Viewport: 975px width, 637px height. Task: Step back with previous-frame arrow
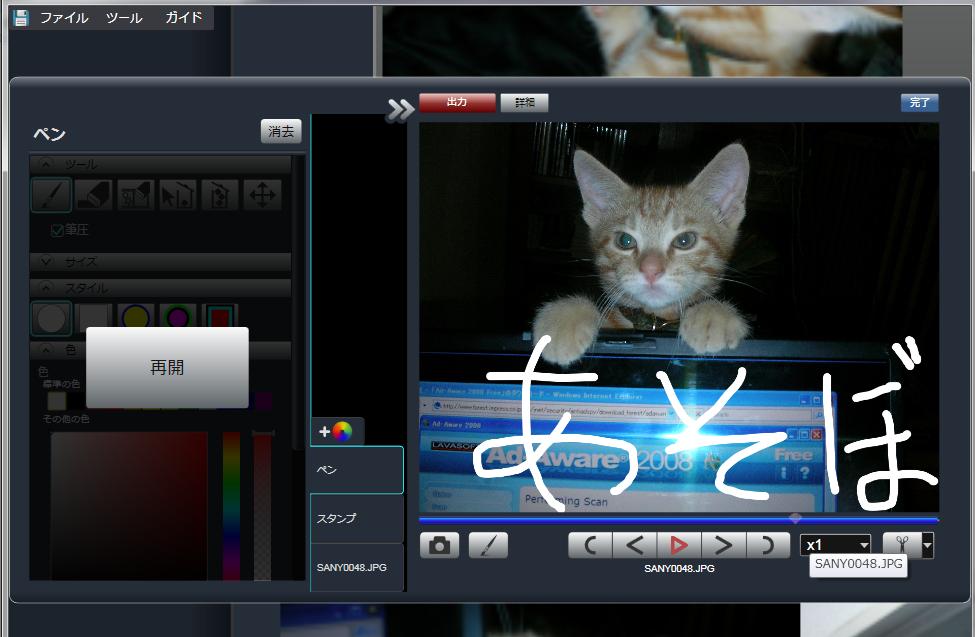click(635, 546)
